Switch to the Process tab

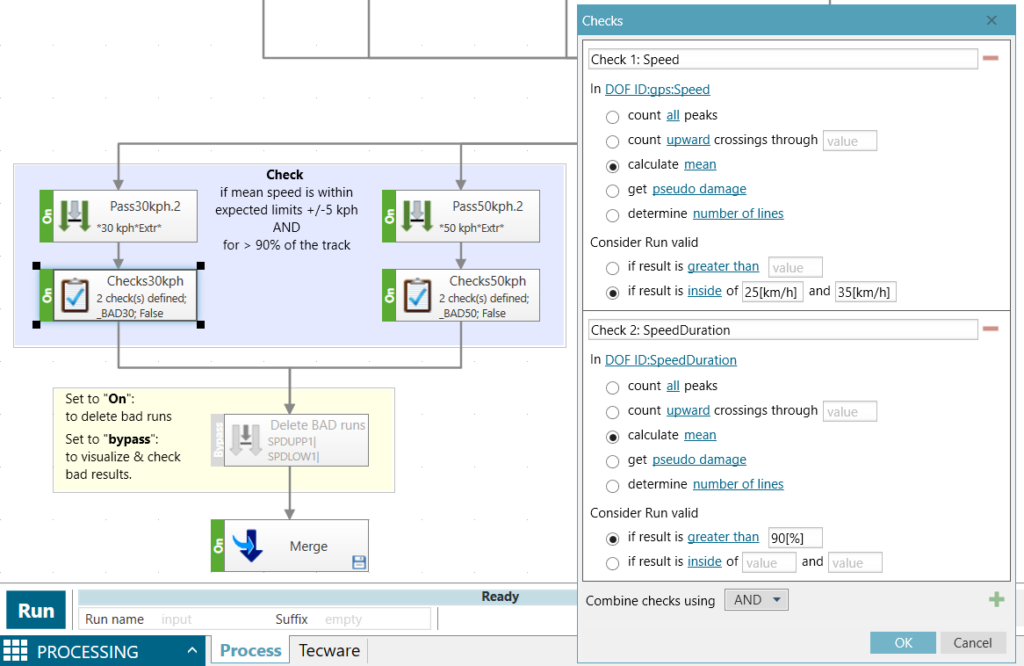[x=250, y=650]
